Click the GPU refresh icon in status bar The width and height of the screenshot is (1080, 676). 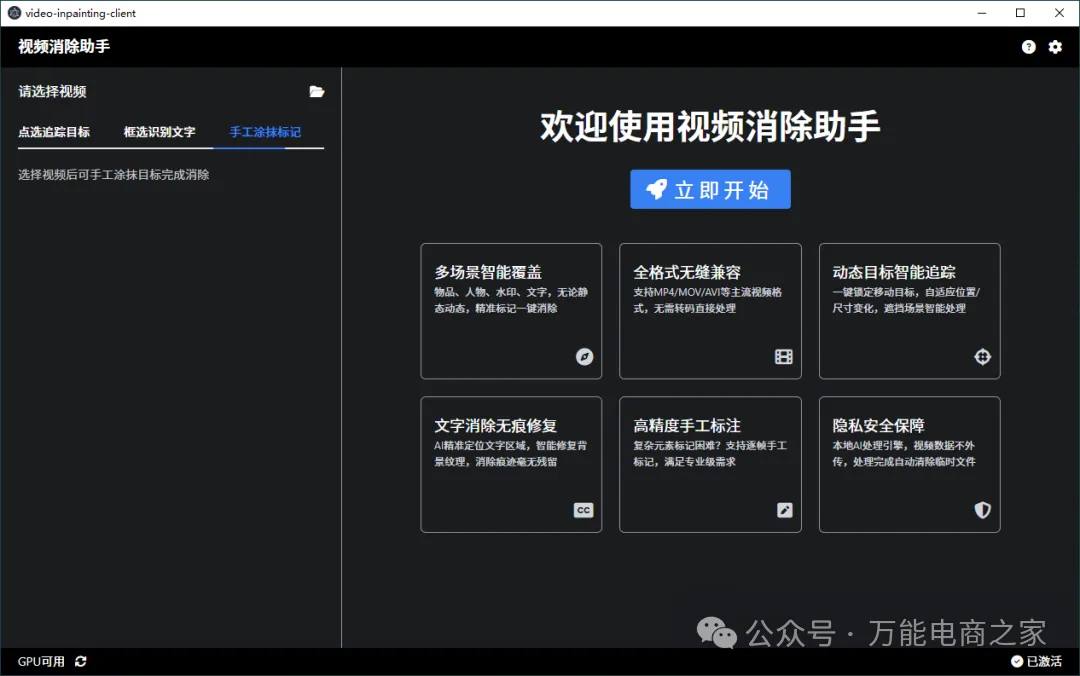tap(81, 662)
